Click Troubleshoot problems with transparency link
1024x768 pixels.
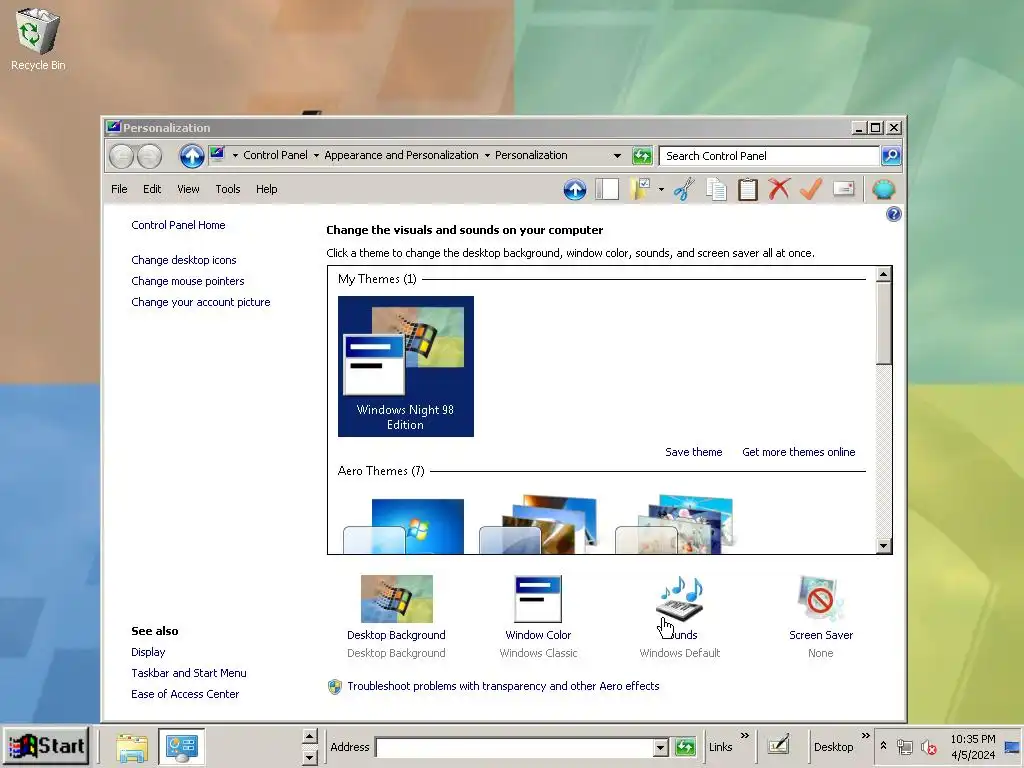[x=503, y=686]
